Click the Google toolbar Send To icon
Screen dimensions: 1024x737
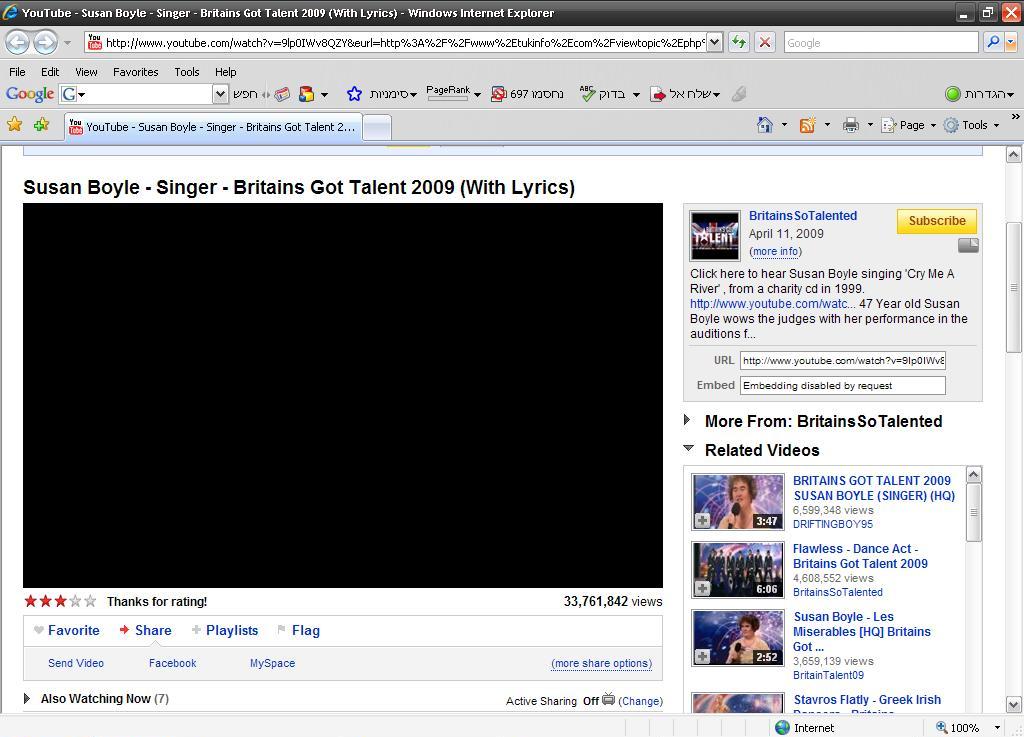click(x=658, y=94)
